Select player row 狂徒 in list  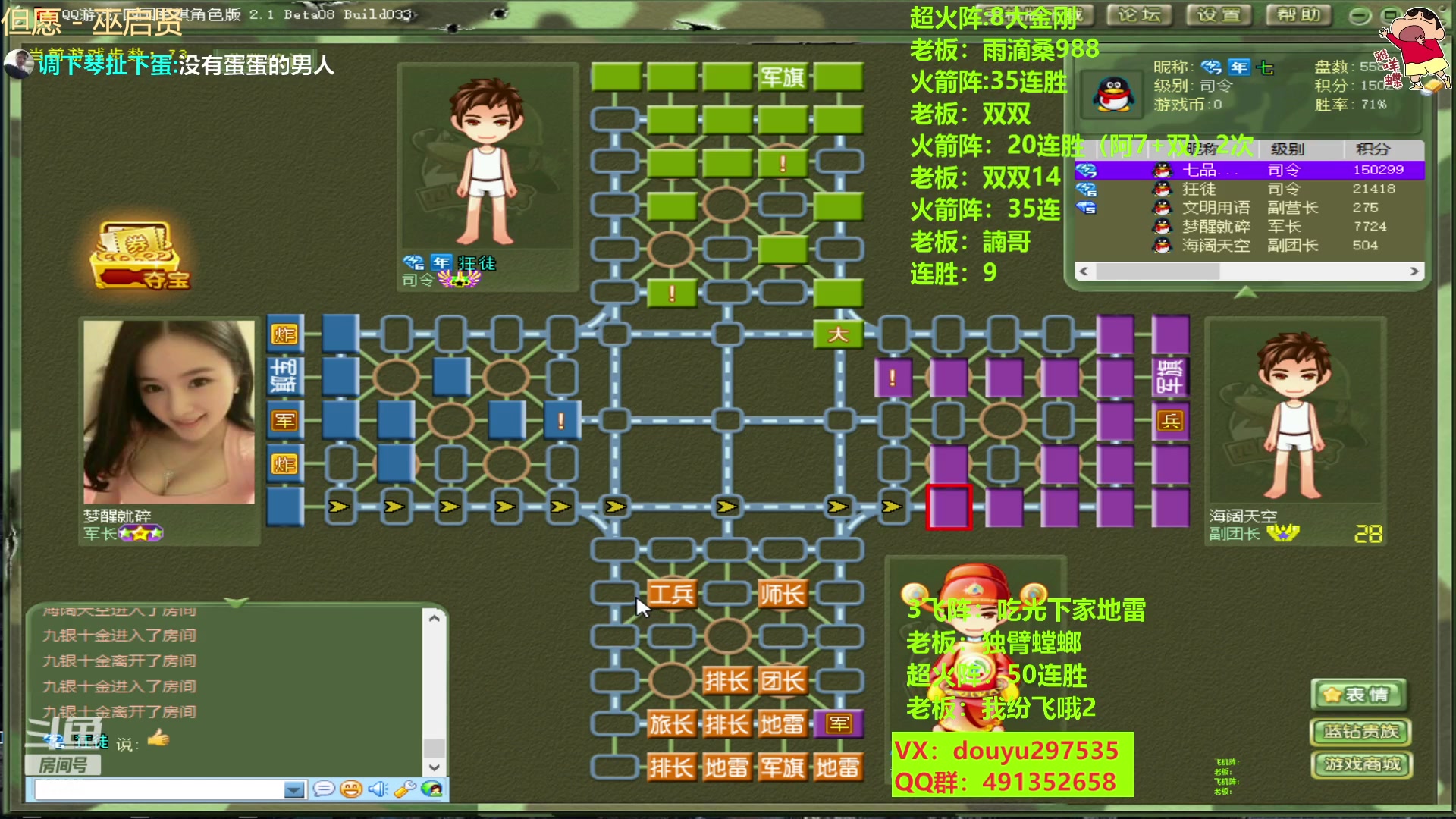coord(1250,189)
